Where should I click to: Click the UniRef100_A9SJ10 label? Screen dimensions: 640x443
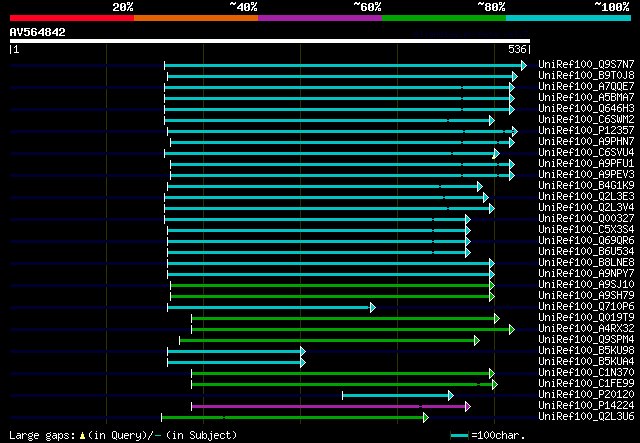pos(586,285)
